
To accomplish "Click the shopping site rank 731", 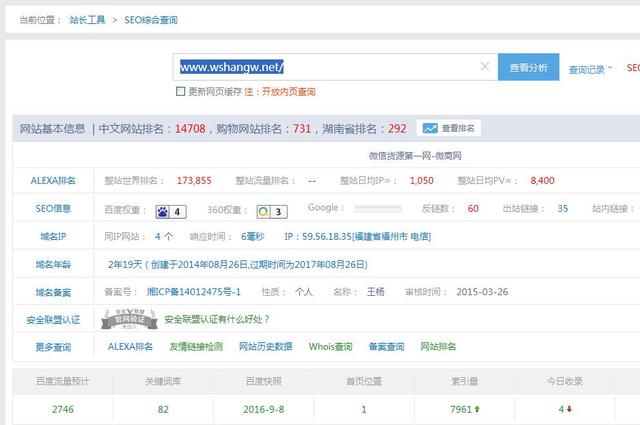I will click(302, 129).
